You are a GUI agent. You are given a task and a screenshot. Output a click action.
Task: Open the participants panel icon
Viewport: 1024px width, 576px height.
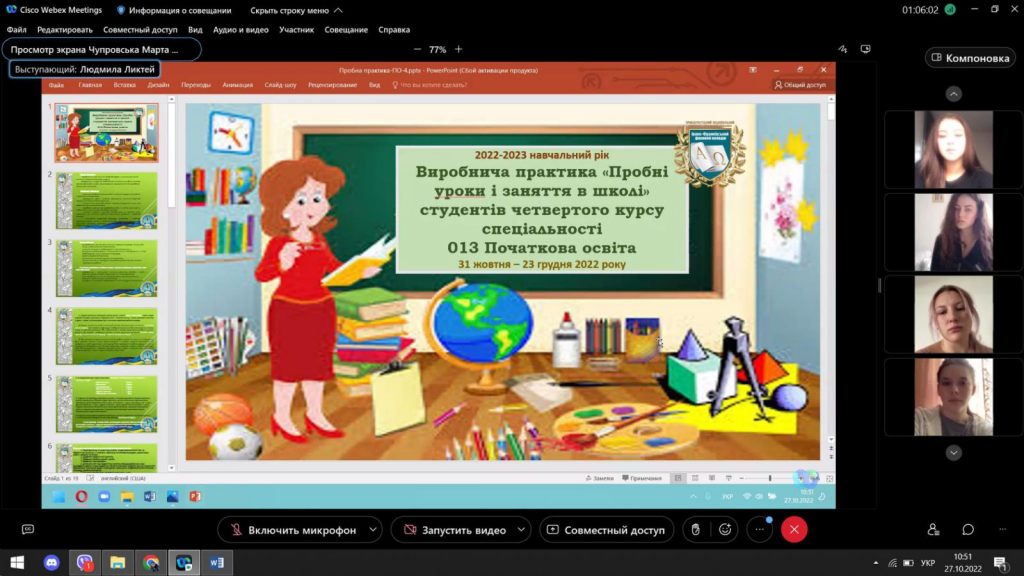click(x=933, y=529)
